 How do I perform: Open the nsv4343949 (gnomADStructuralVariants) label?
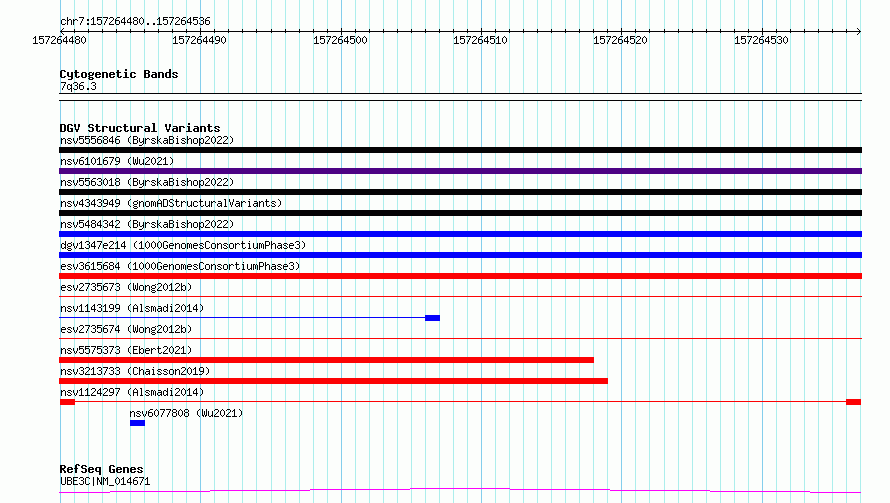tap(171, 203)
